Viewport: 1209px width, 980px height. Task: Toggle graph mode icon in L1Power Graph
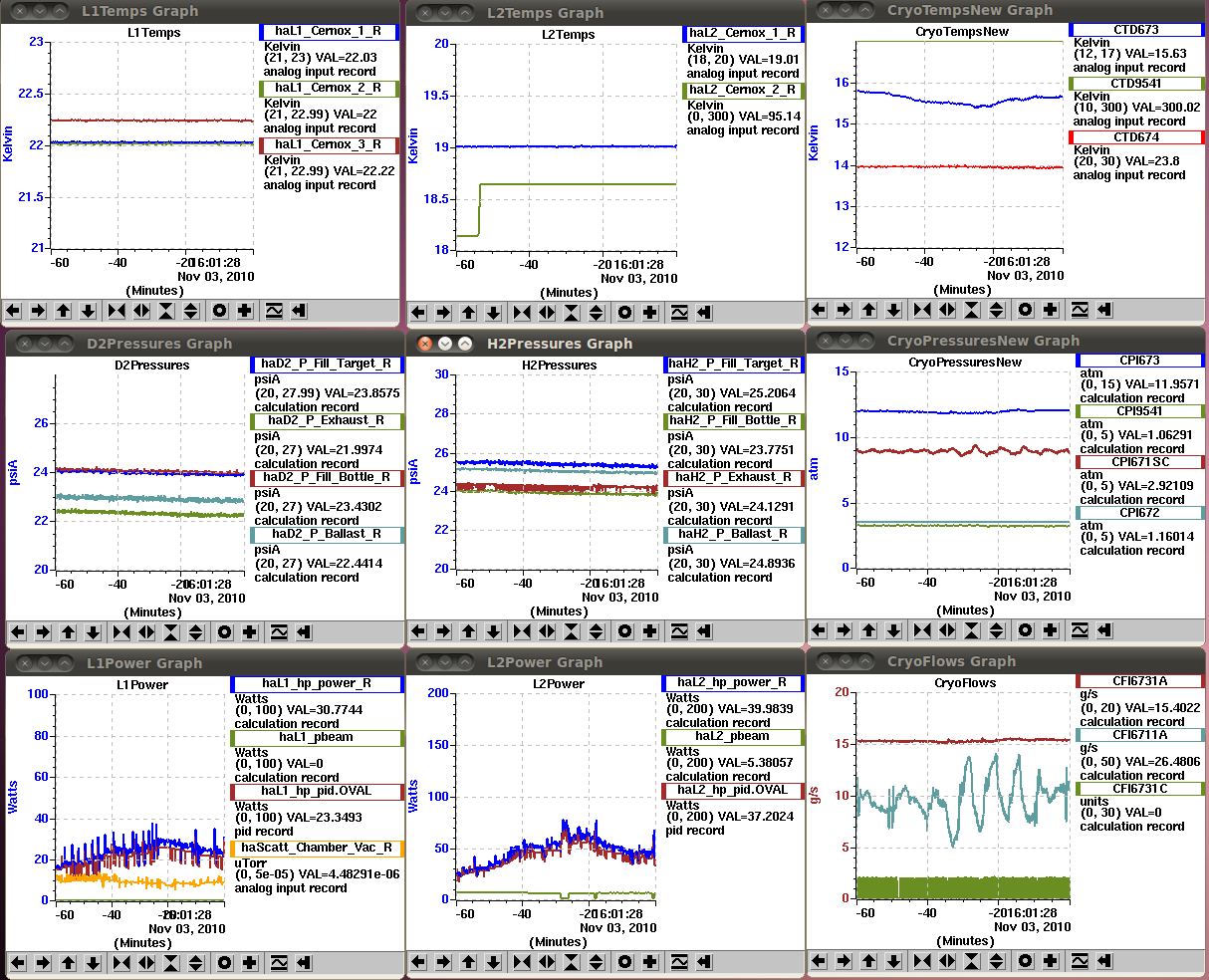point(278,963)
